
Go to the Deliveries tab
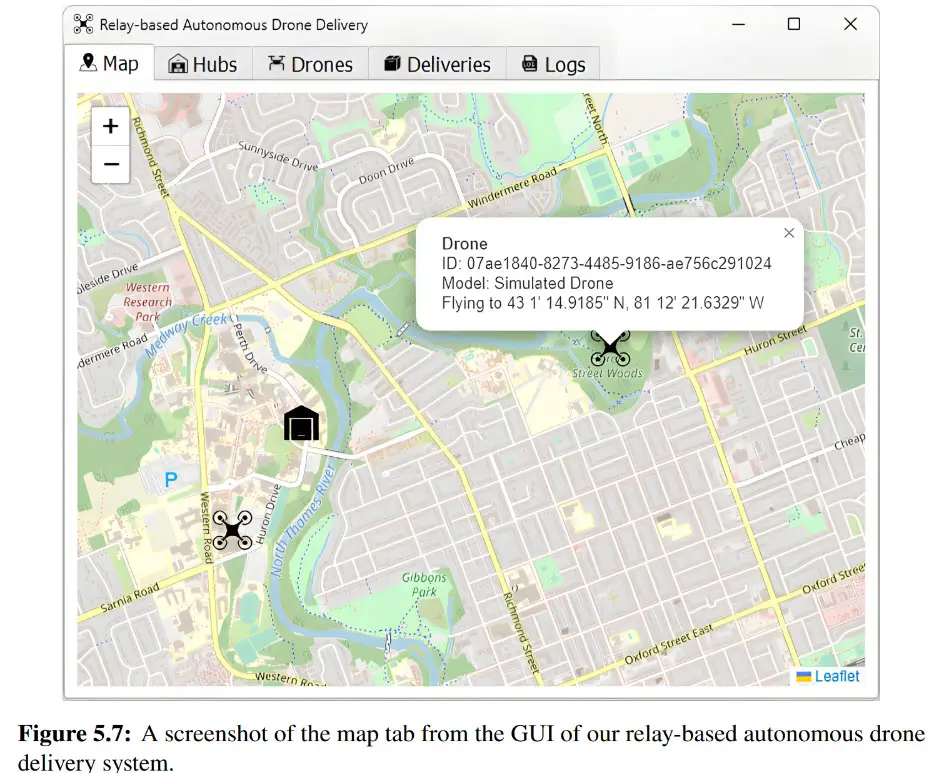(436, 64)
